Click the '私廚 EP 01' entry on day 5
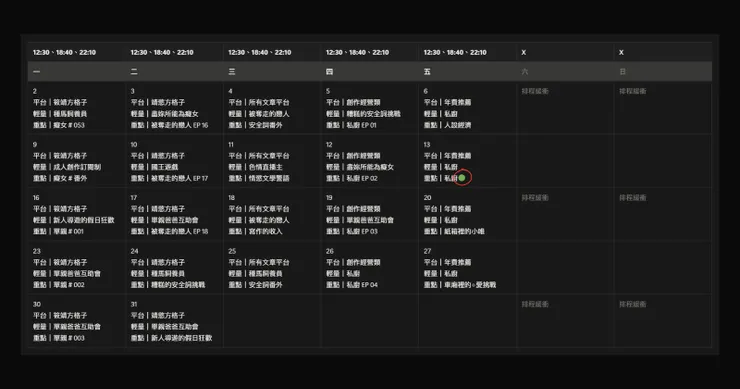740x389 pixels. (x=361, y=125)
